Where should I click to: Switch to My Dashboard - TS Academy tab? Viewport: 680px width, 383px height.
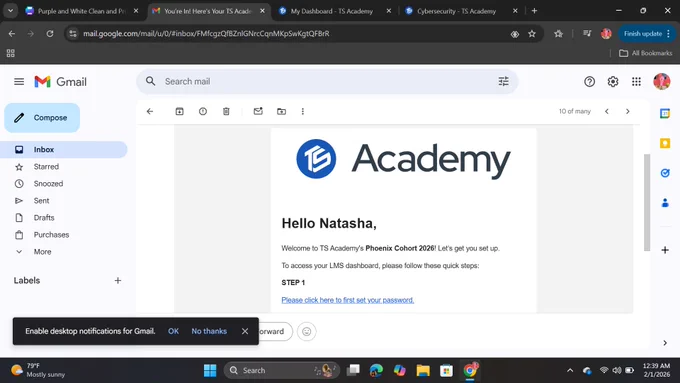point(332,11)
